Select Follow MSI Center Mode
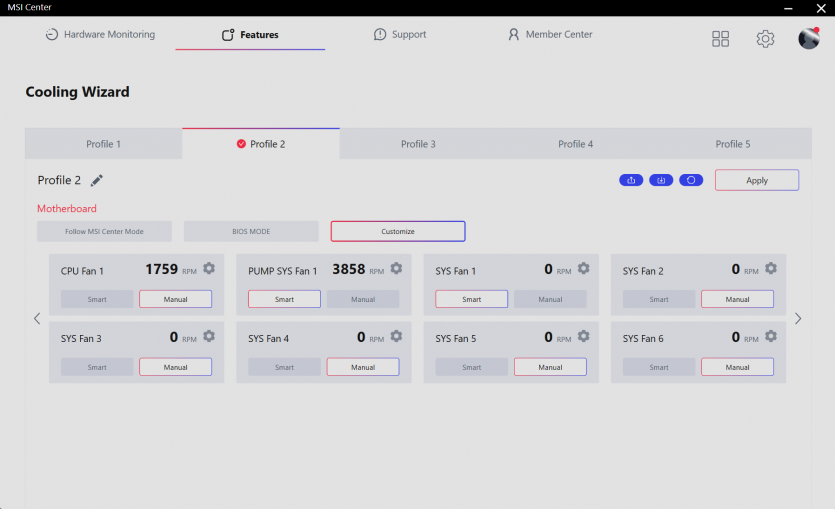The image size is (835, 509). click(105, 231)
